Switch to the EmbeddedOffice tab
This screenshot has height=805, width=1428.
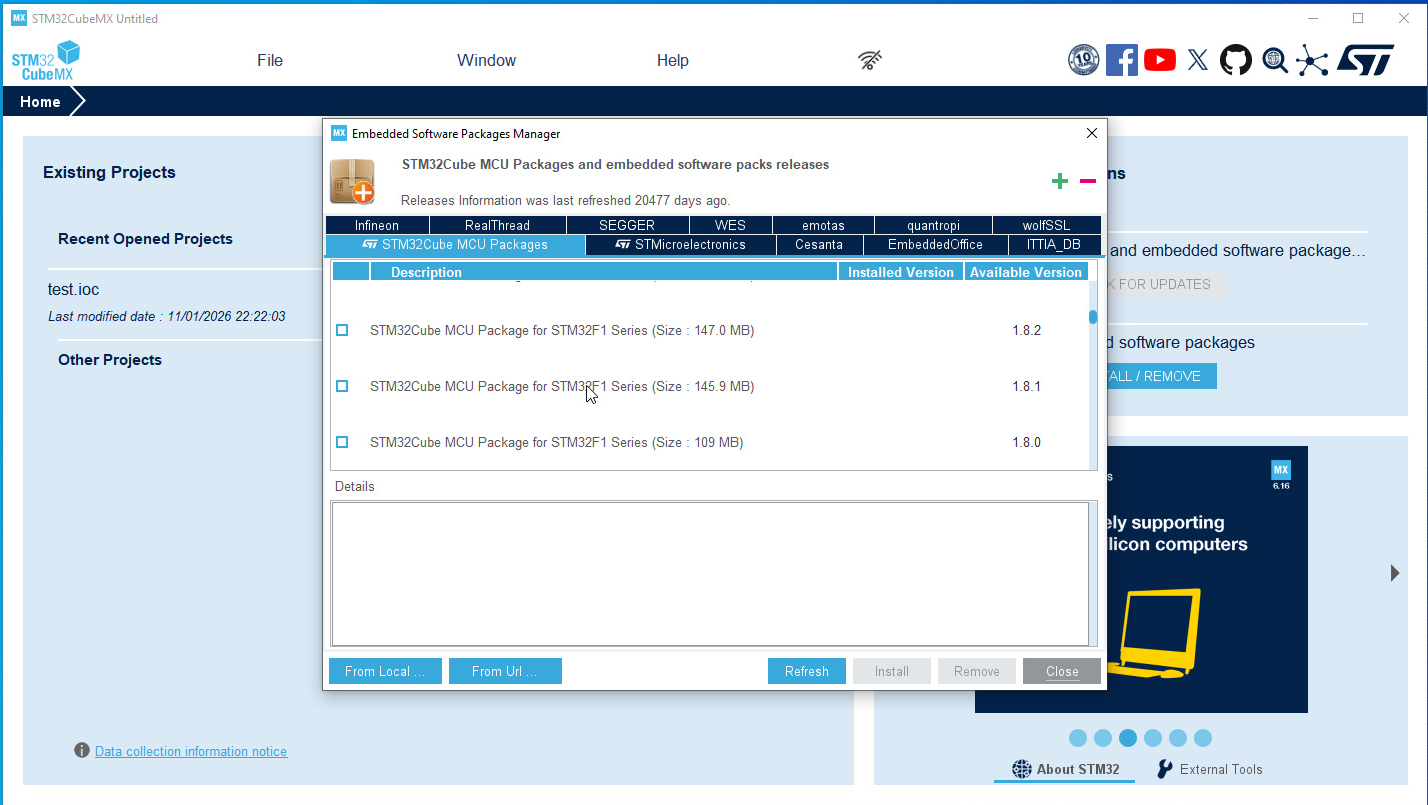(935, 245)
